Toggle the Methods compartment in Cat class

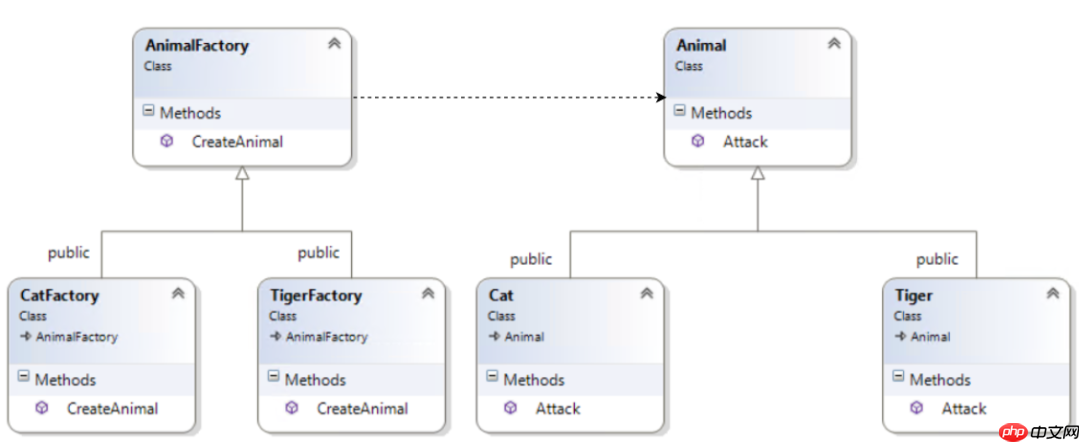click(x=492, y=377)
